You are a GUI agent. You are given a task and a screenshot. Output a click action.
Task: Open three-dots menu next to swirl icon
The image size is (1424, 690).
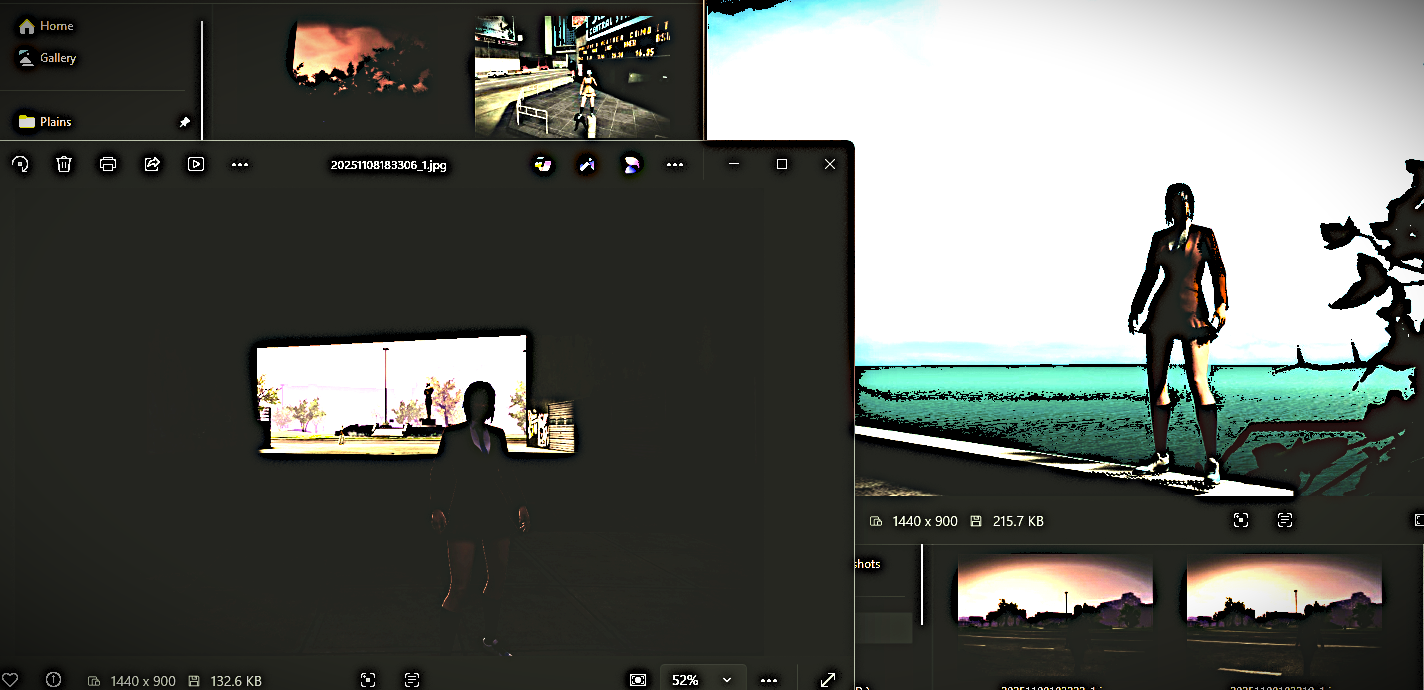coord(675,165)
